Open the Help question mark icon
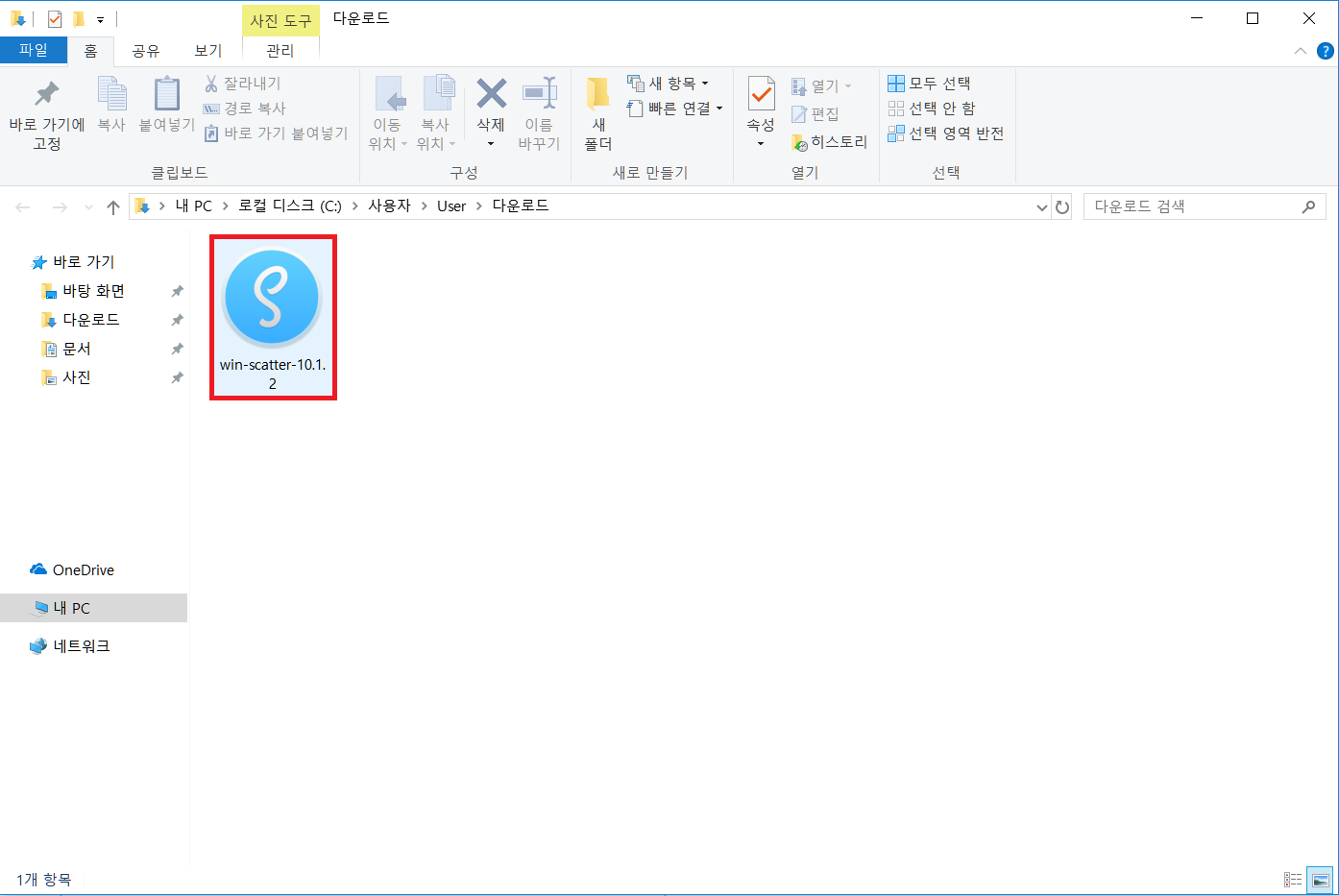 (1326, 51)
